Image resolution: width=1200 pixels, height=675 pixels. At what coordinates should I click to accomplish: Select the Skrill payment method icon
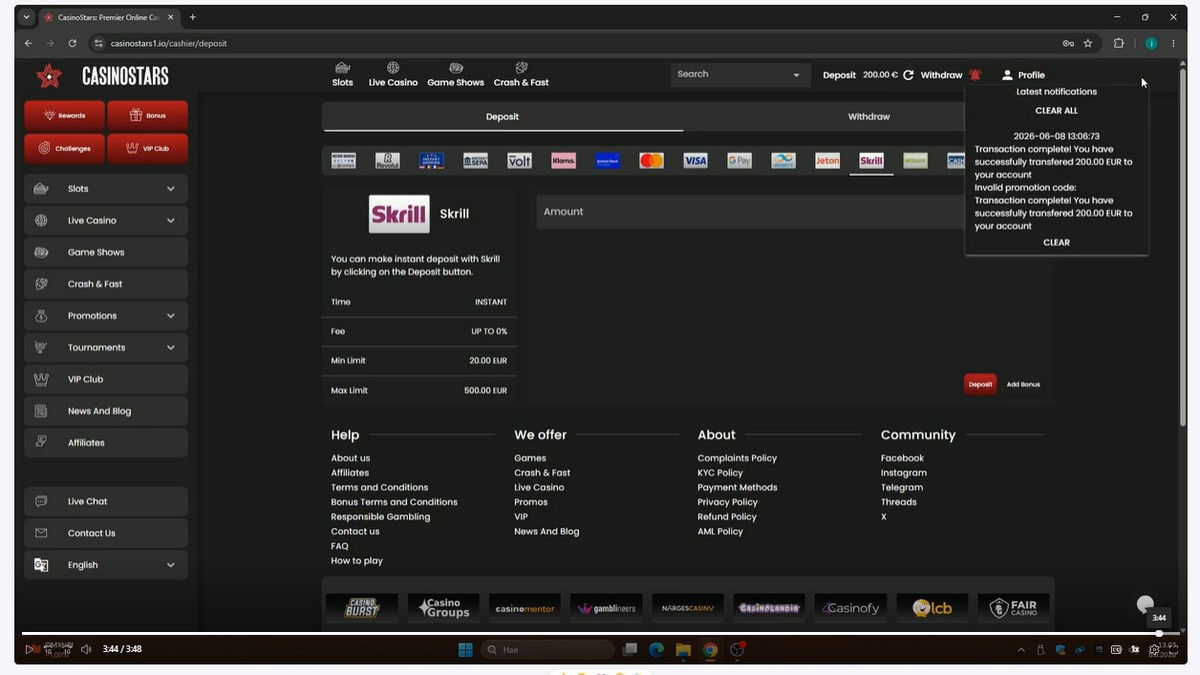(871, 160)
